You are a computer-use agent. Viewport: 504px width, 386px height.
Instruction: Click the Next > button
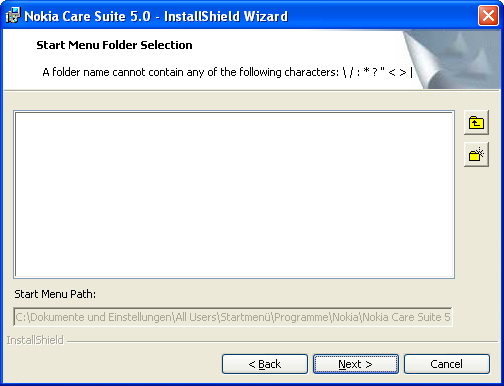356,364
